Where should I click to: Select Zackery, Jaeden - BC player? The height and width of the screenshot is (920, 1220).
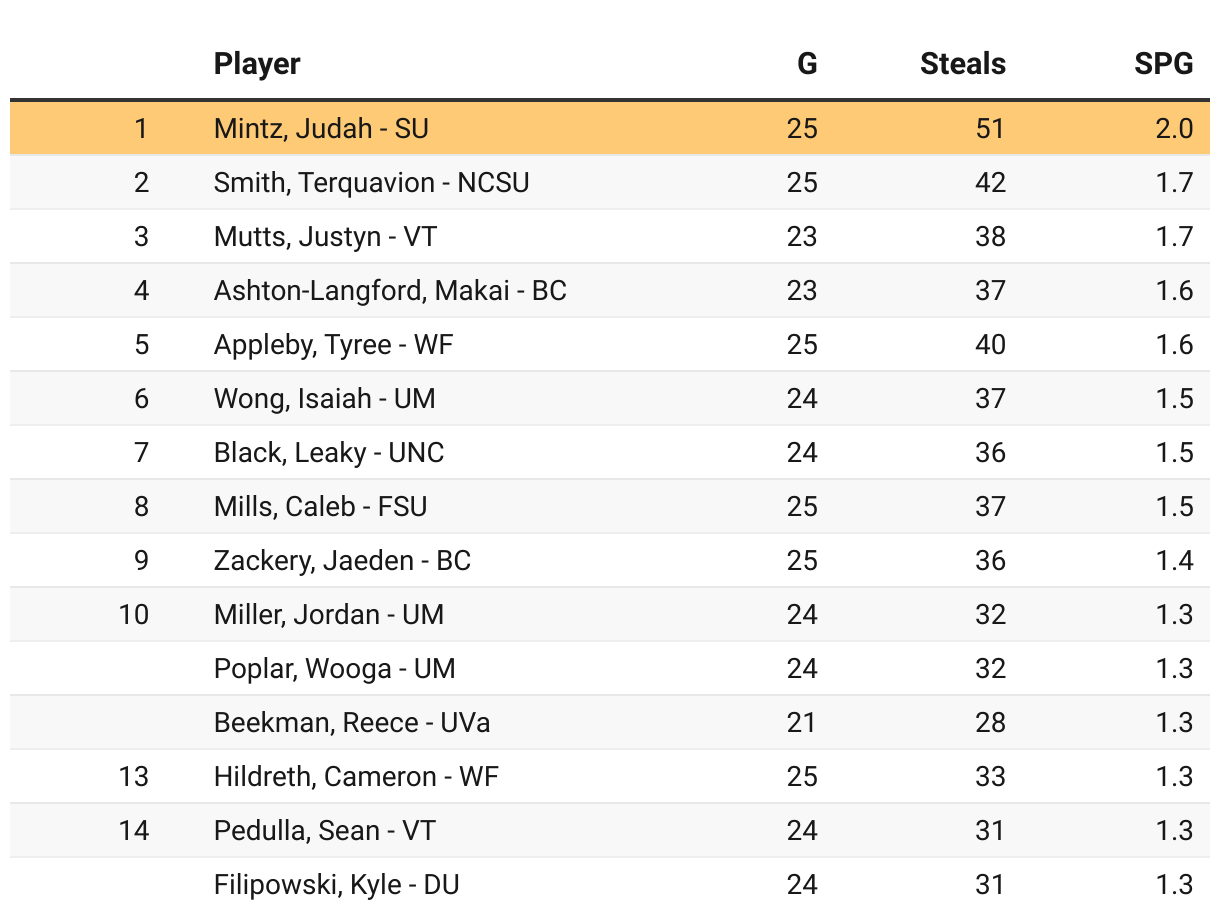click(342, 560)
